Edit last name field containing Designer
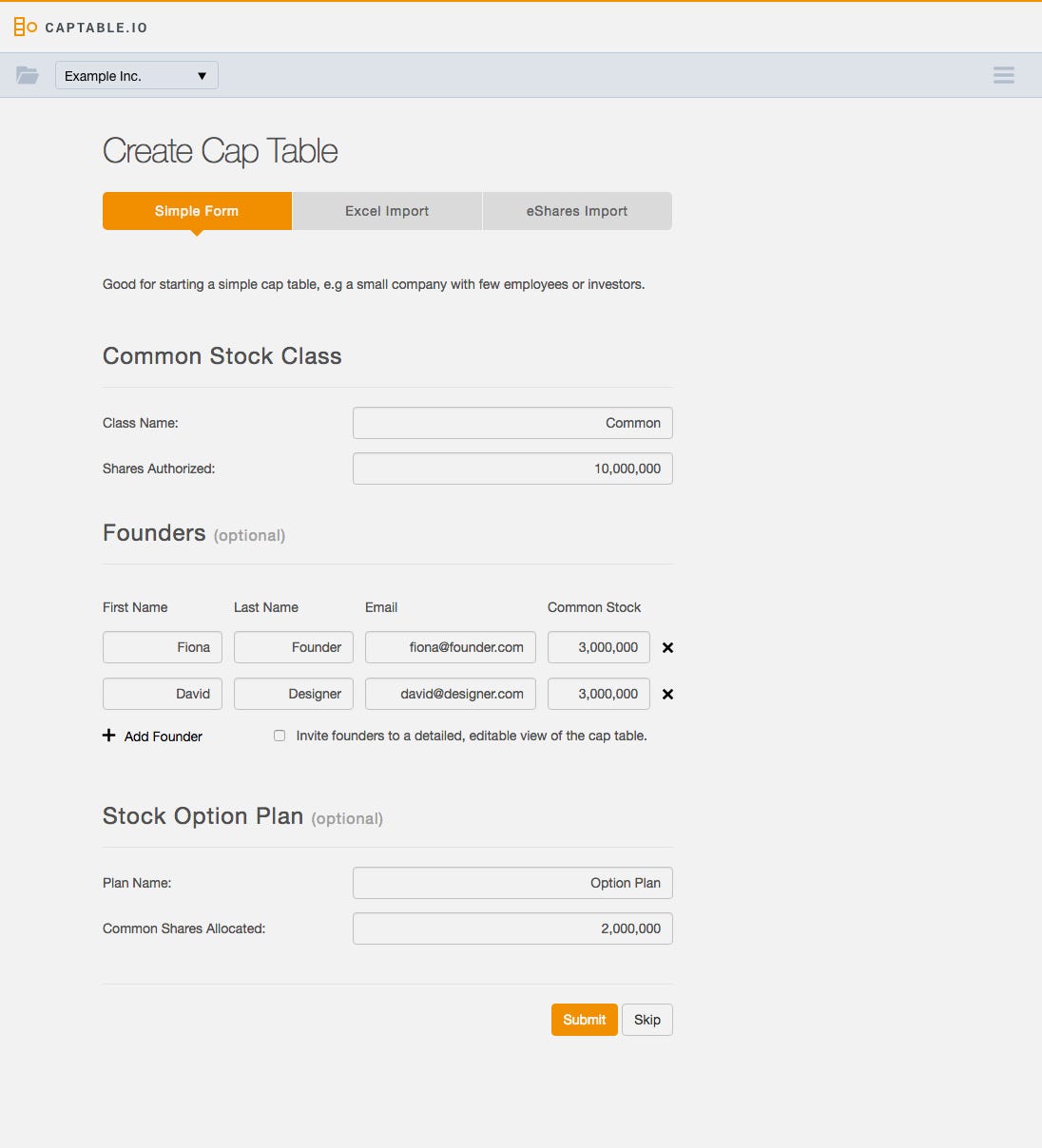This screenshot has width=1042, height=1148. [294, 694]
